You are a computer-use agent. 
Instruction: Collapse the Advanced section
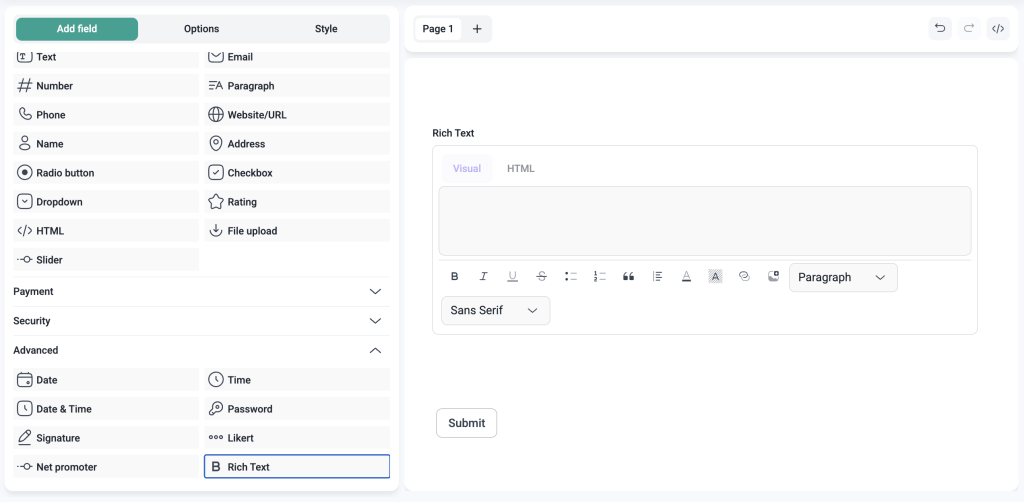pyautogui.click(x=201, y=351)
